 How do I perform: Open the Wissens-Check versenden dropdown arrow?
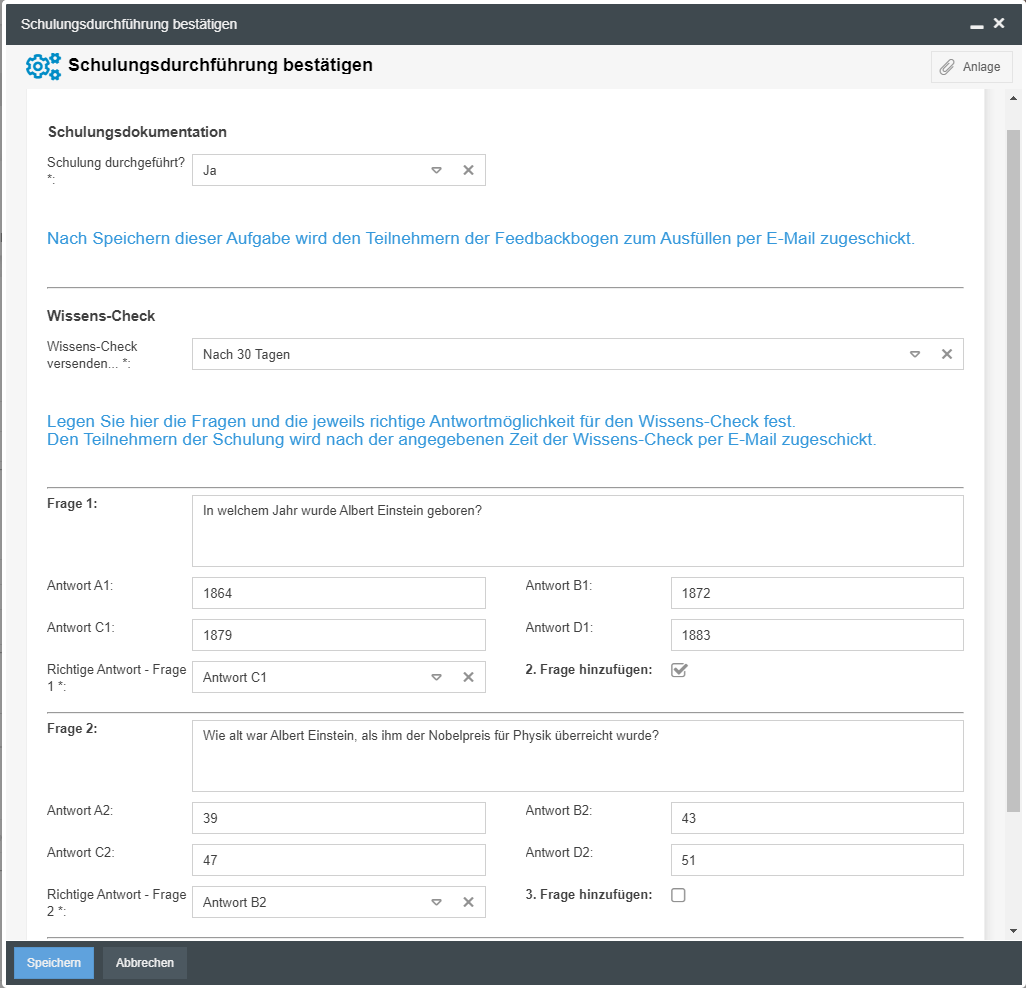(915, 354)
